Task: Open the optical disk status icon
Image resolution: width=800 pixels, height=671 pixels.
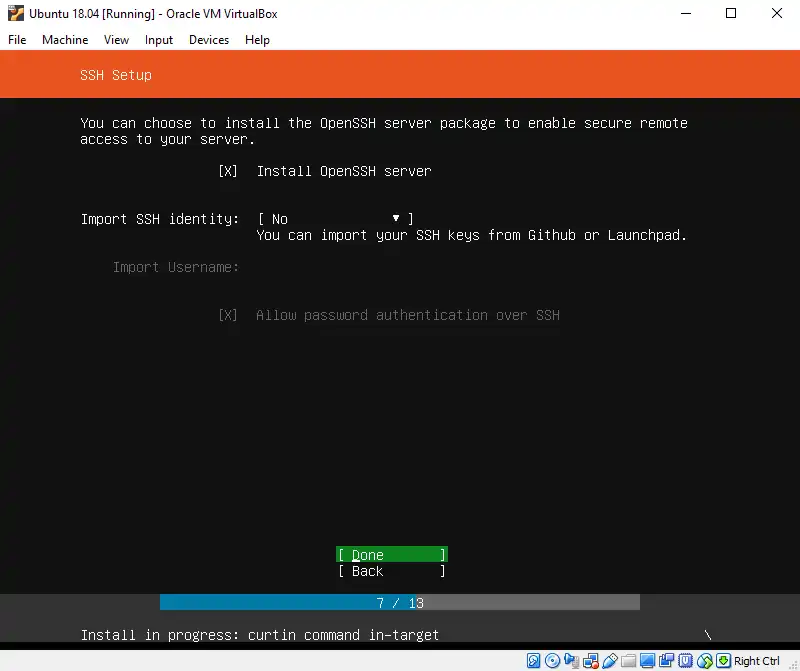Action: coord(552,661)
